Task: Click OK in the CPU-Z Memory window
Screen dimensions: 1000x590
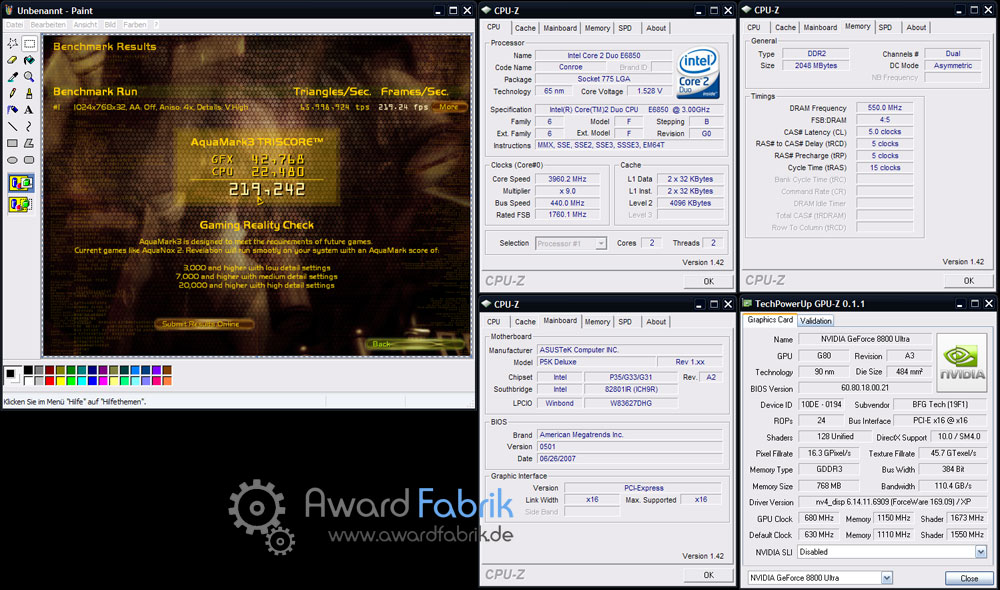Action: pos(969,281)
